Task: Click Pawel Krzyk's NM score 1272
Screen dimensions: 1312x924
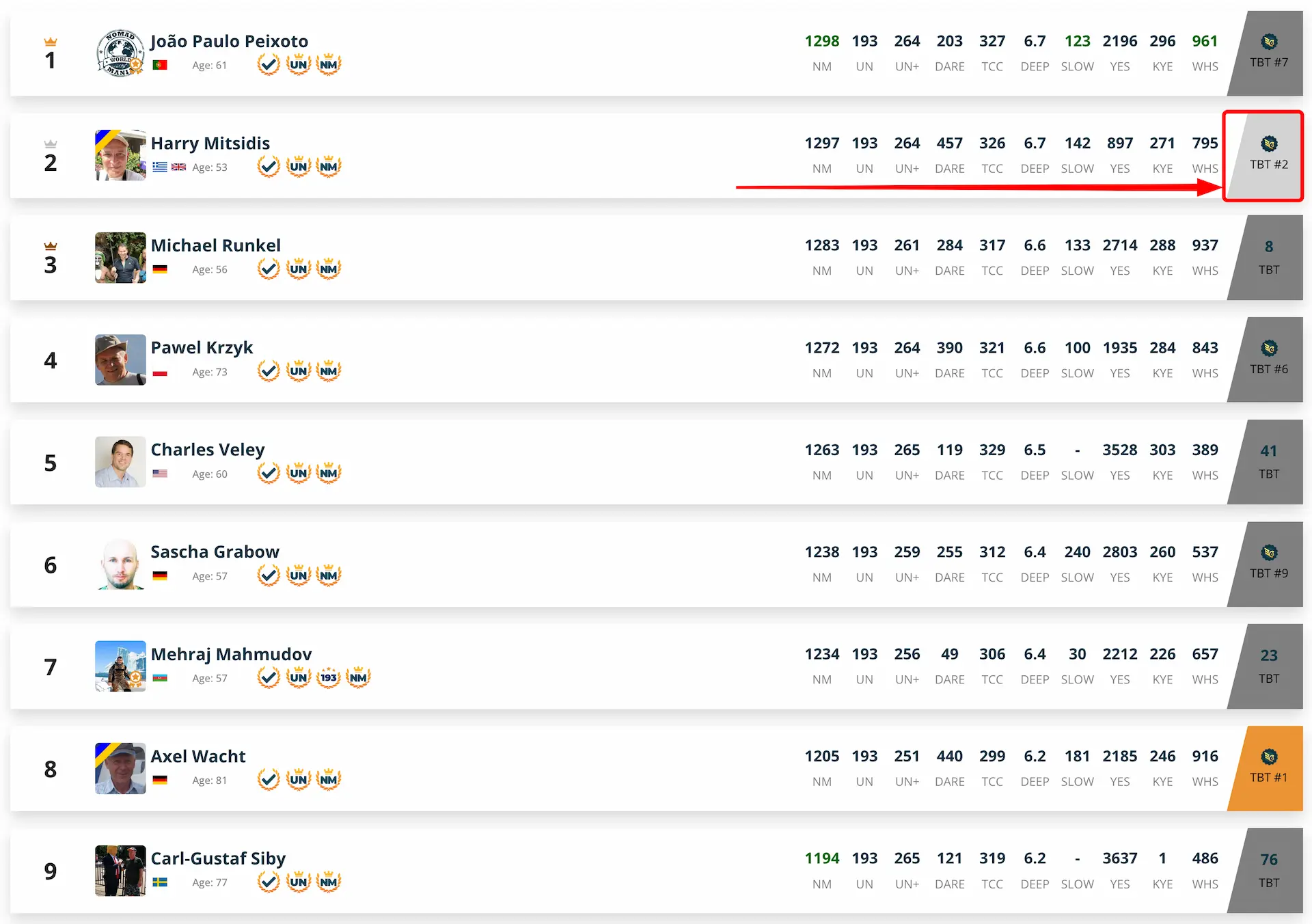Action: pos(821,348)
